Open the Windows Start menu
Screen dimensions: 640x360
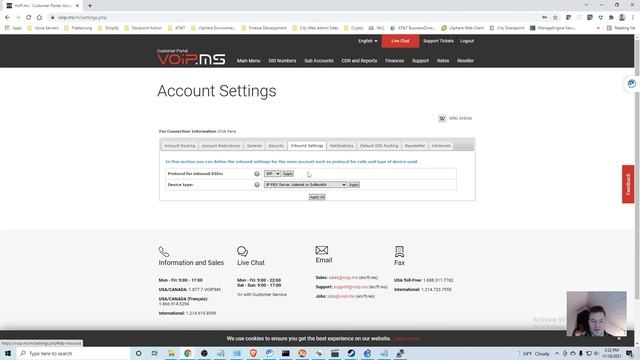pyautogui.click(x=7, y=353)
